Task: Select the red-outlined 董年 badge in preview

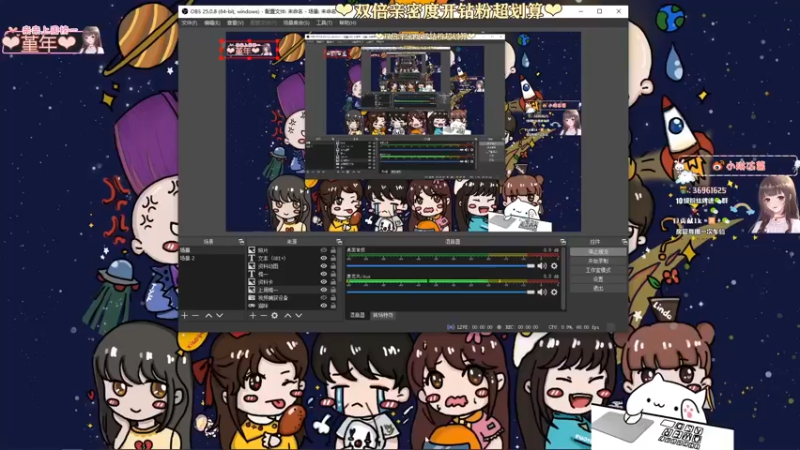Action: coord(249,49)
